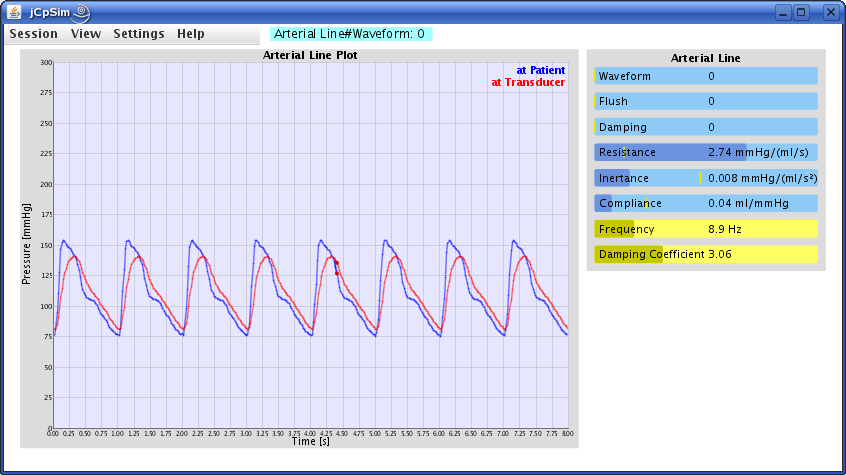Click the Flush slider bar

pyautogui.click(x=705, y=101)
